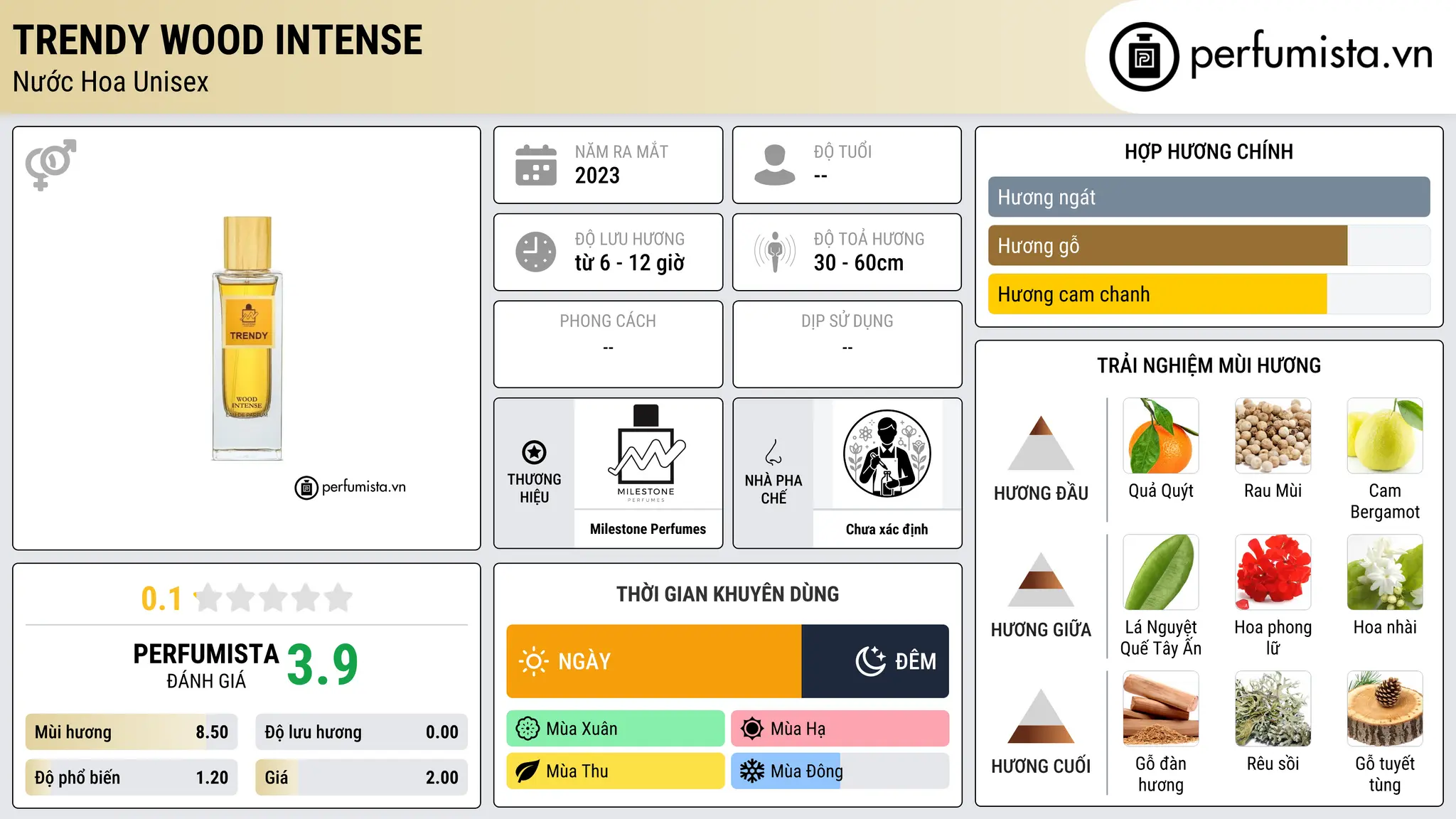
Task: Open the Gỗ đàn hương note image
Action: coord(1161,709)
